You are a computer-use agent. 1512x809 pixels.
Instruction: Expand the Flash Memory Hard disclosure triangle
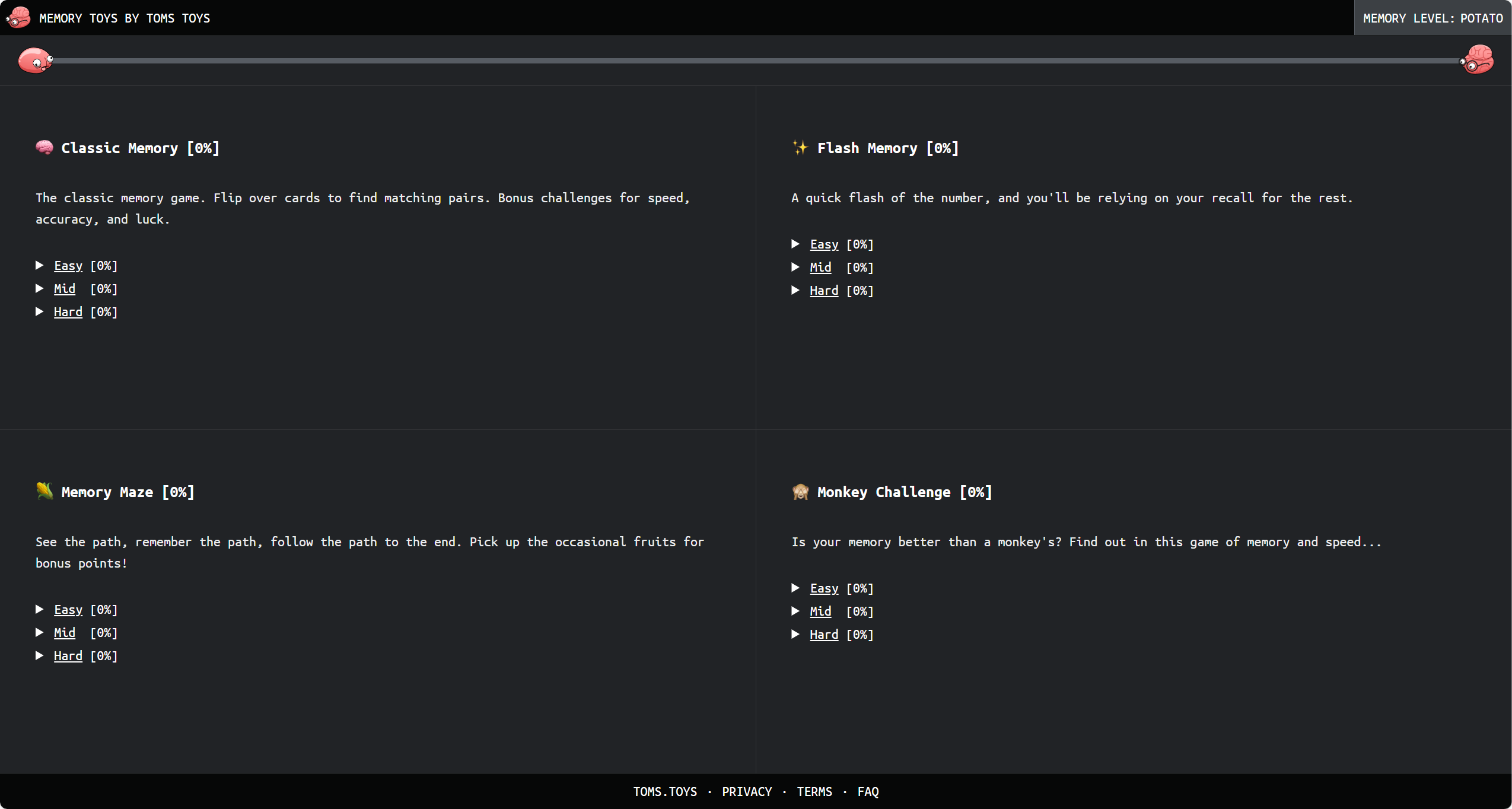tap(795, 290)
